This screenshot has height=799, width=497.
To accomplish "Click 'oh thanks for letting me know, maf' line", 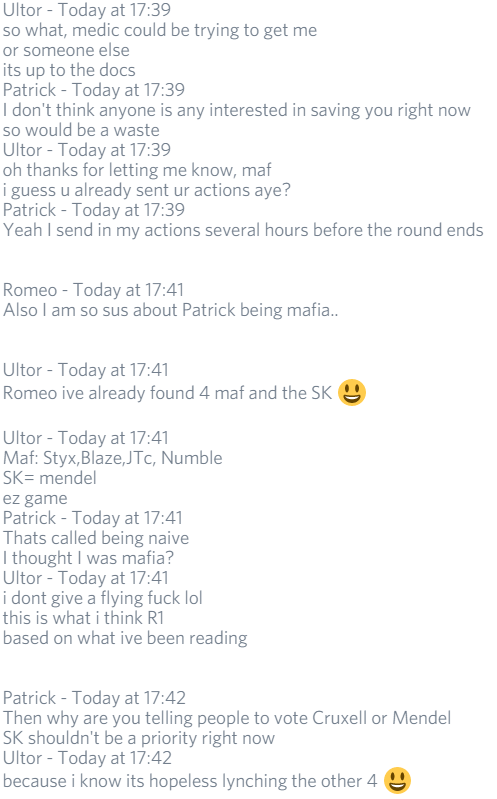I will point(137,170).
